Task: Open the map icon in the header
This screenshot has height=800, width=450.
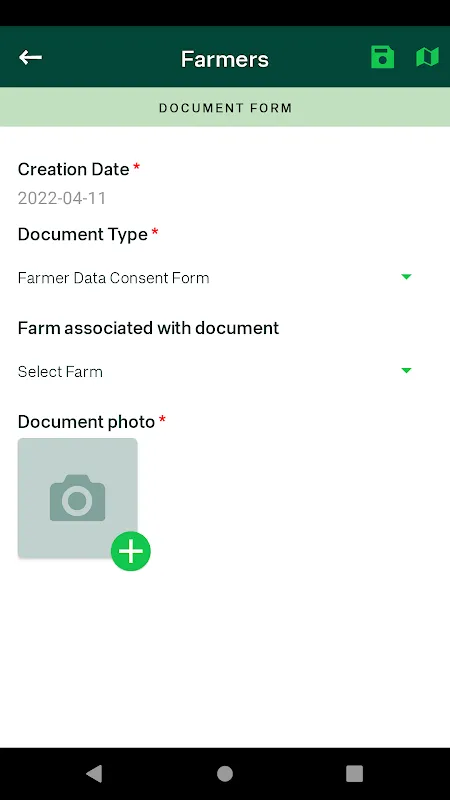Action: (427, 57)
